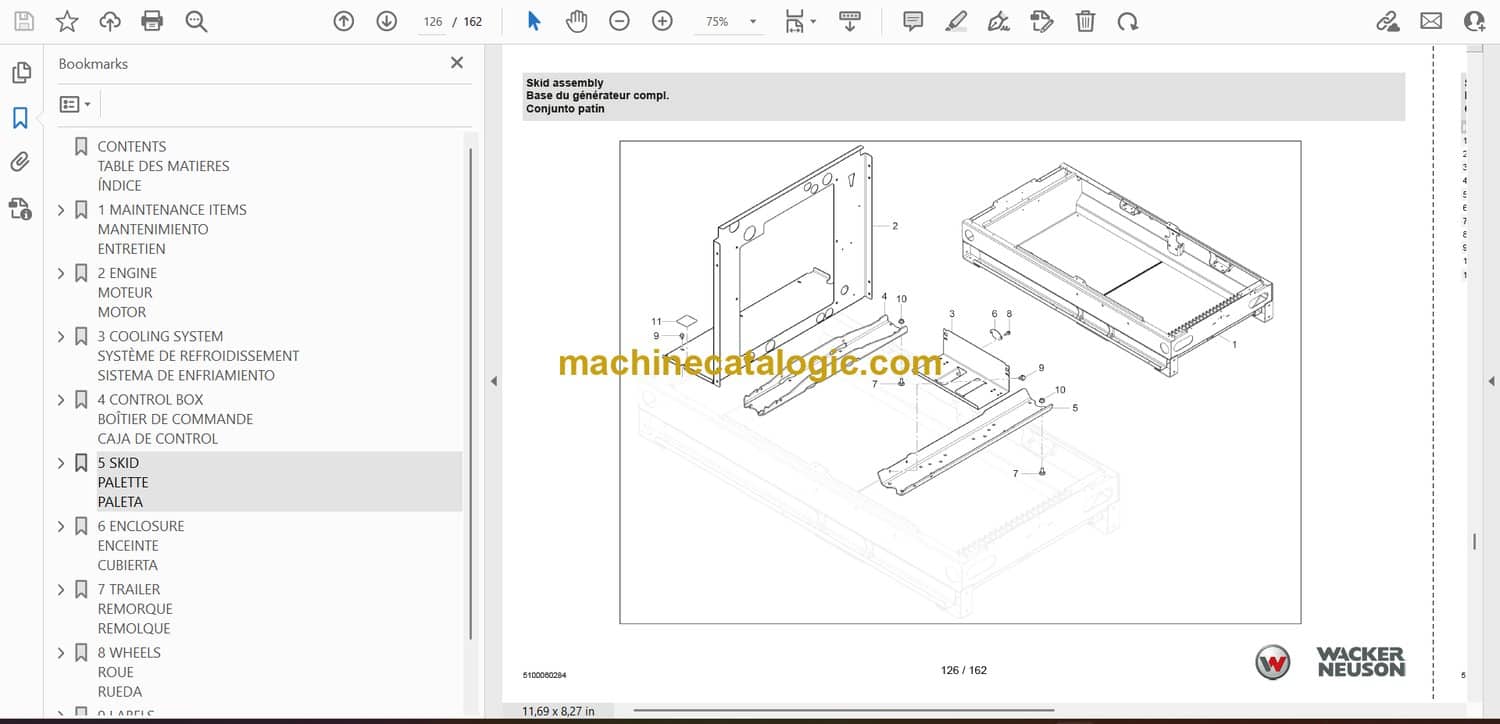Open the Find text search tool

click(196, 21)
